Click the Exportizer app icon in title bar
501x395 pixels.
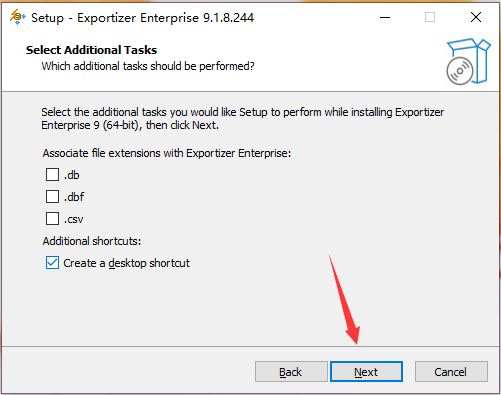pyautogui.click(x=17, y=17)
